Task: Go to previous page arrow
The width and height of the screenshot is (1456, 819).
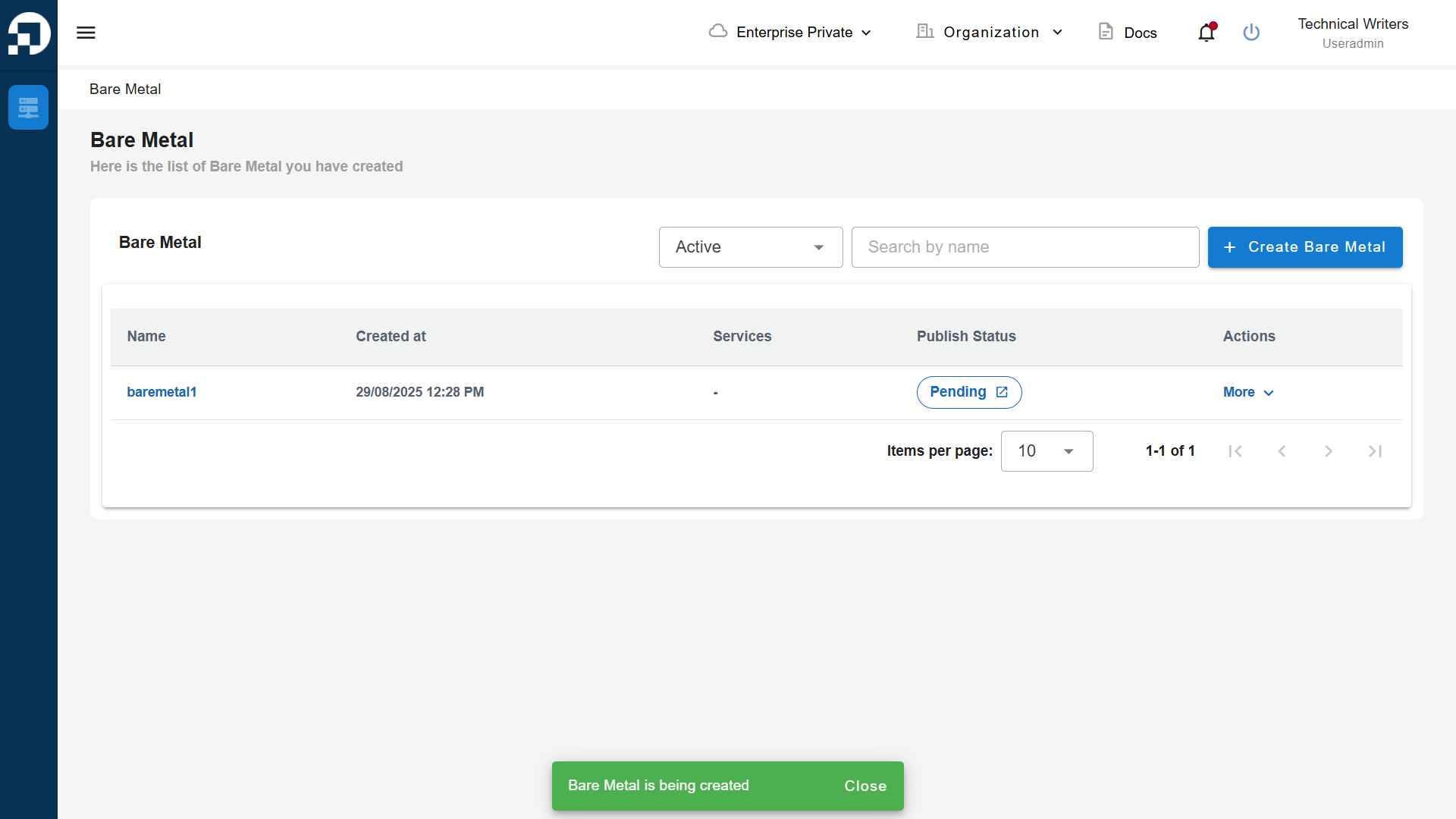Action: pyautogui.click(x=1282, y=451)
